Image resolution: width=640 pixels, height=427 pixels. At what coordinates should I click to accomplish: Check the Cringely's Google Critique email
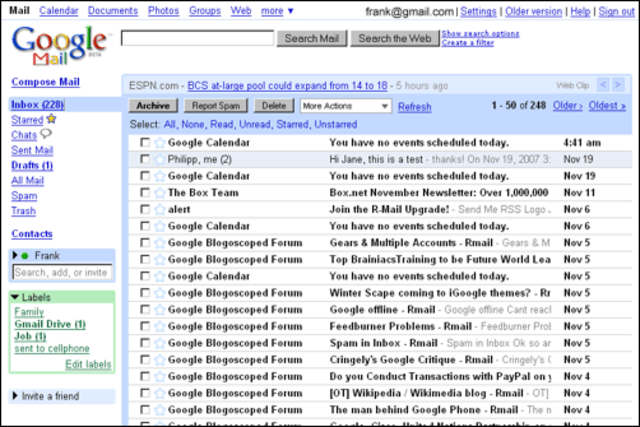pyautogui.click(x=144, y=360)
